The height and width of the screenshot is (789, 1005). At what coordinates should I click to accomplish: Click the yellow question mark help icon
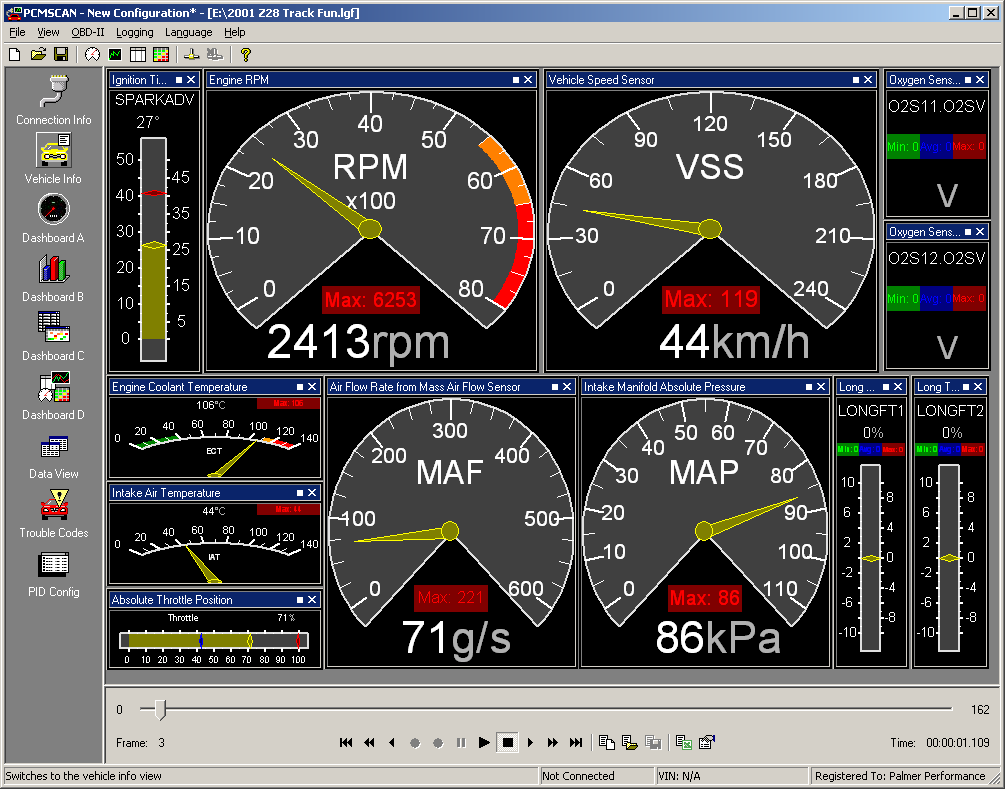(245, 54)
